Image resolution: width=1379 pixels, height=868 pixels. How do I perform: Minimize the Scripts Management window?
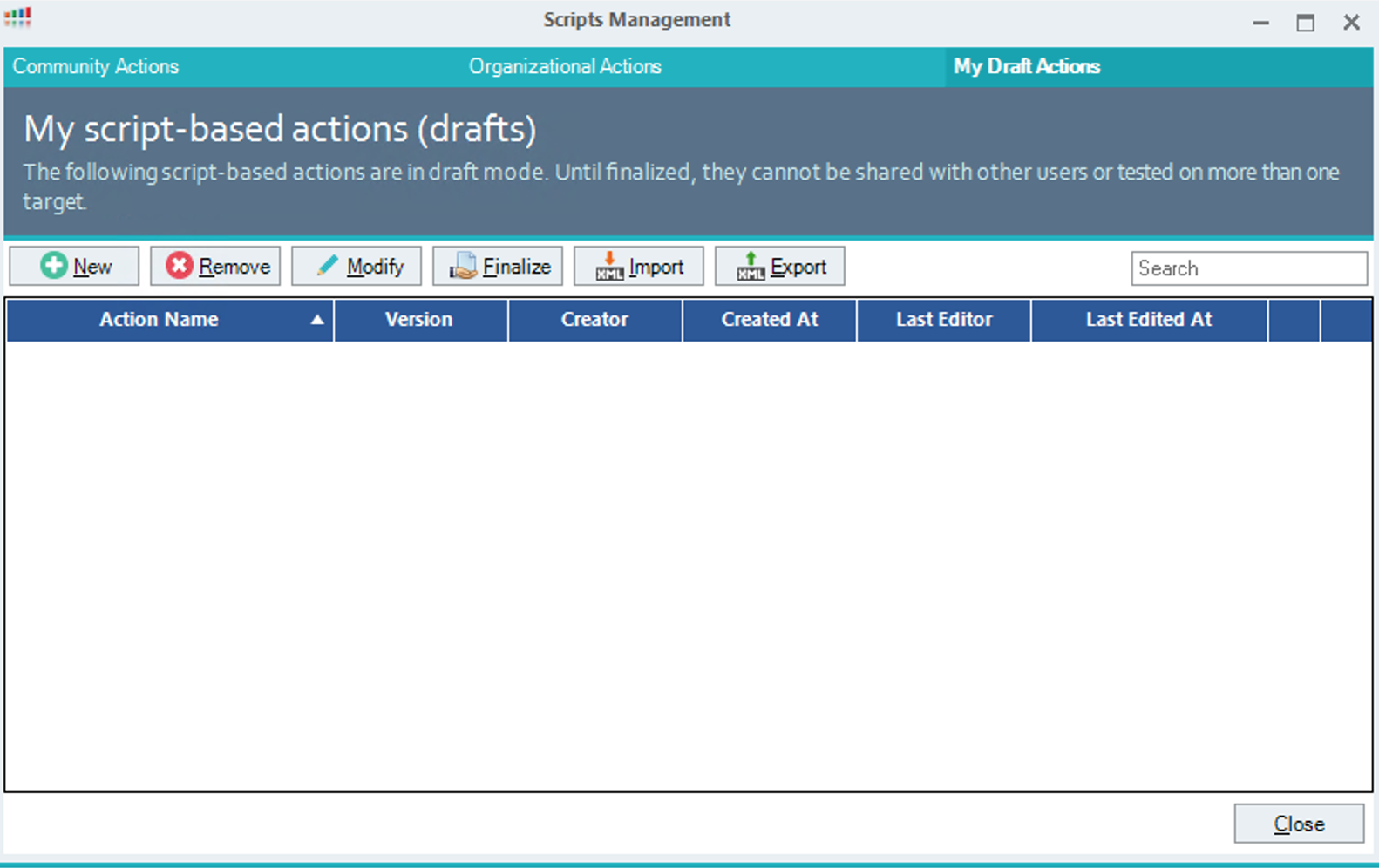pos(1260,23)
